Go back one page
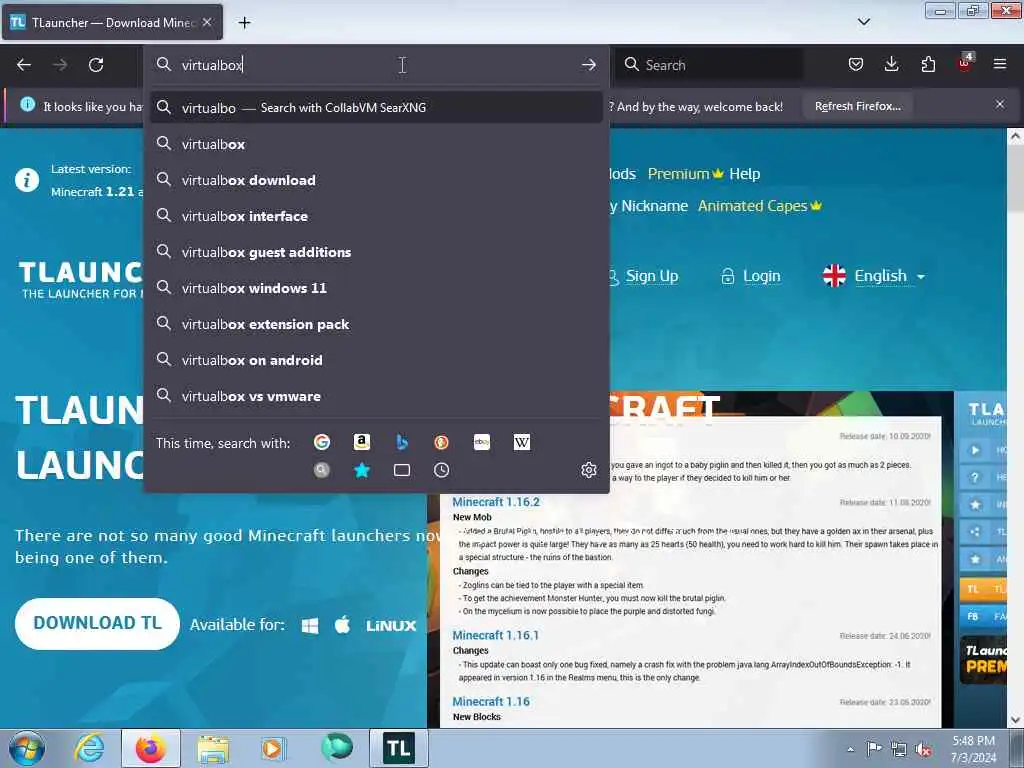Screen dimensions: 1024x768 pyautogui.click(x=24, y=65)
